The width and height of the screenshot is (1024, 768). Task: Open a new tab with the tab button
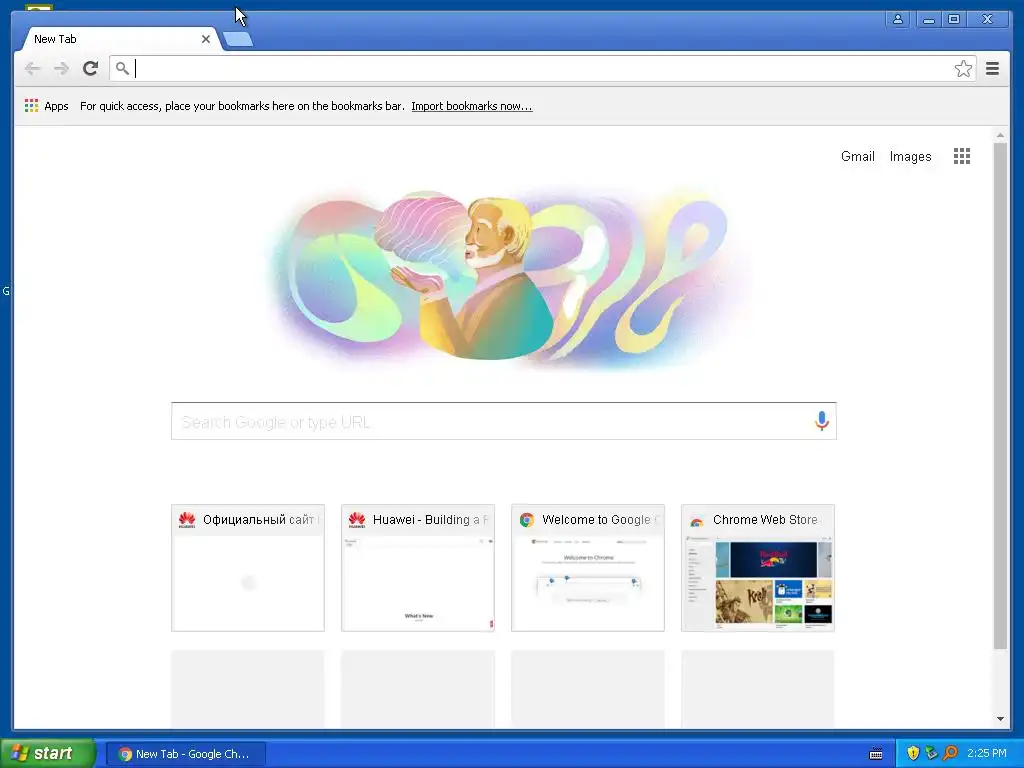click(238, 40)
